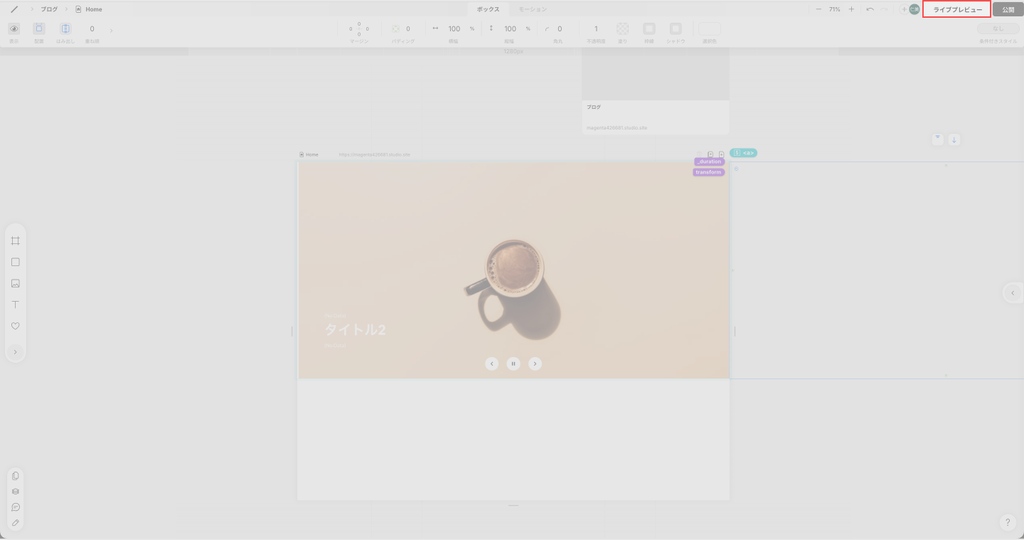Toggle the 表示 eye visibility icon
1024x540 pixels.
[x=14, y=29]
